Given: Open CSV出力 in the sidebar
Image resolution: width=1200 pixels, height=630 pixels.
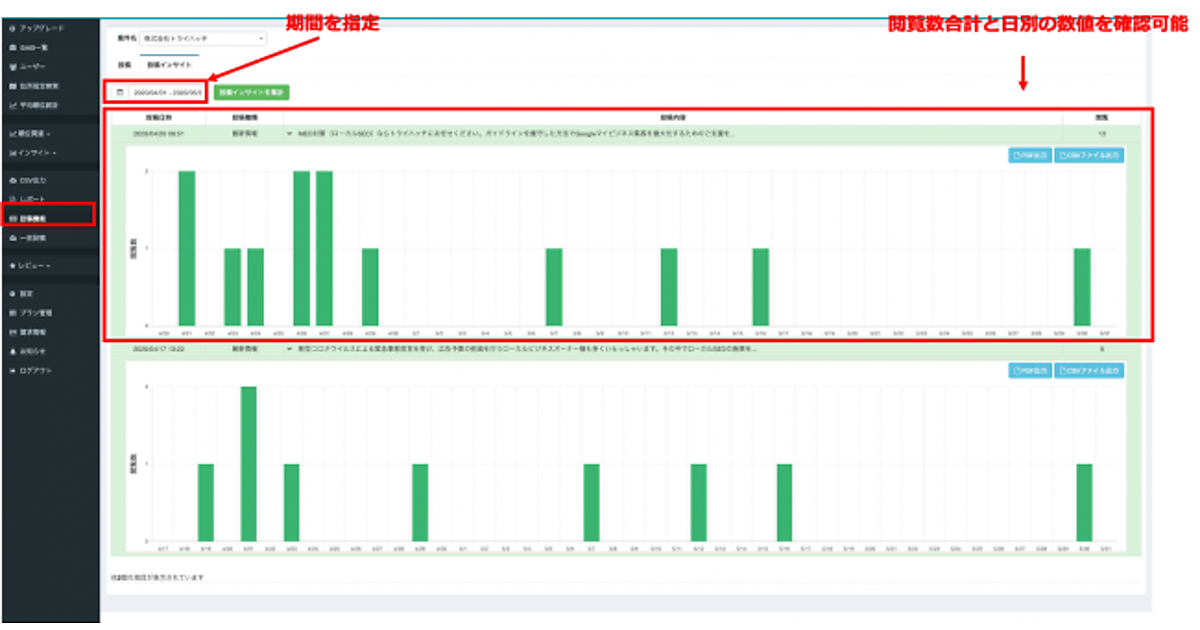Looking at the screenshot, I should (x=34, y=181).
